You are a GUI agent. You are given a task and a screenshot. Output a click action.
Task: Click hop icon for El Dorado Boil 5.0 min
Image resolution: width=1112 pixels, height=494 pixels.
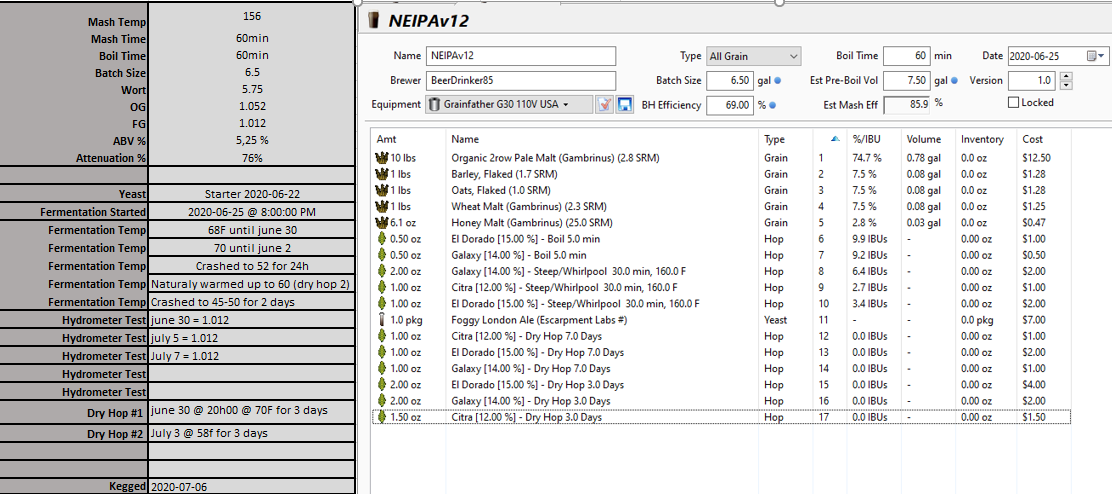coord(382,239)
